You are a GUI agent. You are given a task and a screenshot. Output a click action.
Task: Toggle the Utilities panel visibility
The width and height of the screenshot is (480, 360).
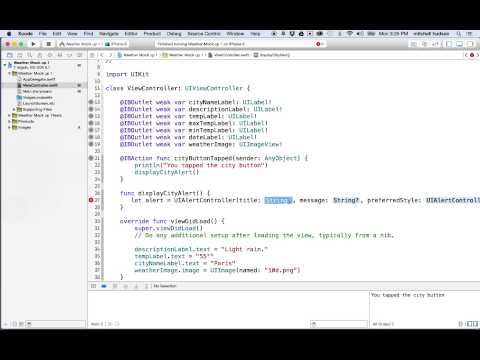[470, 44]
